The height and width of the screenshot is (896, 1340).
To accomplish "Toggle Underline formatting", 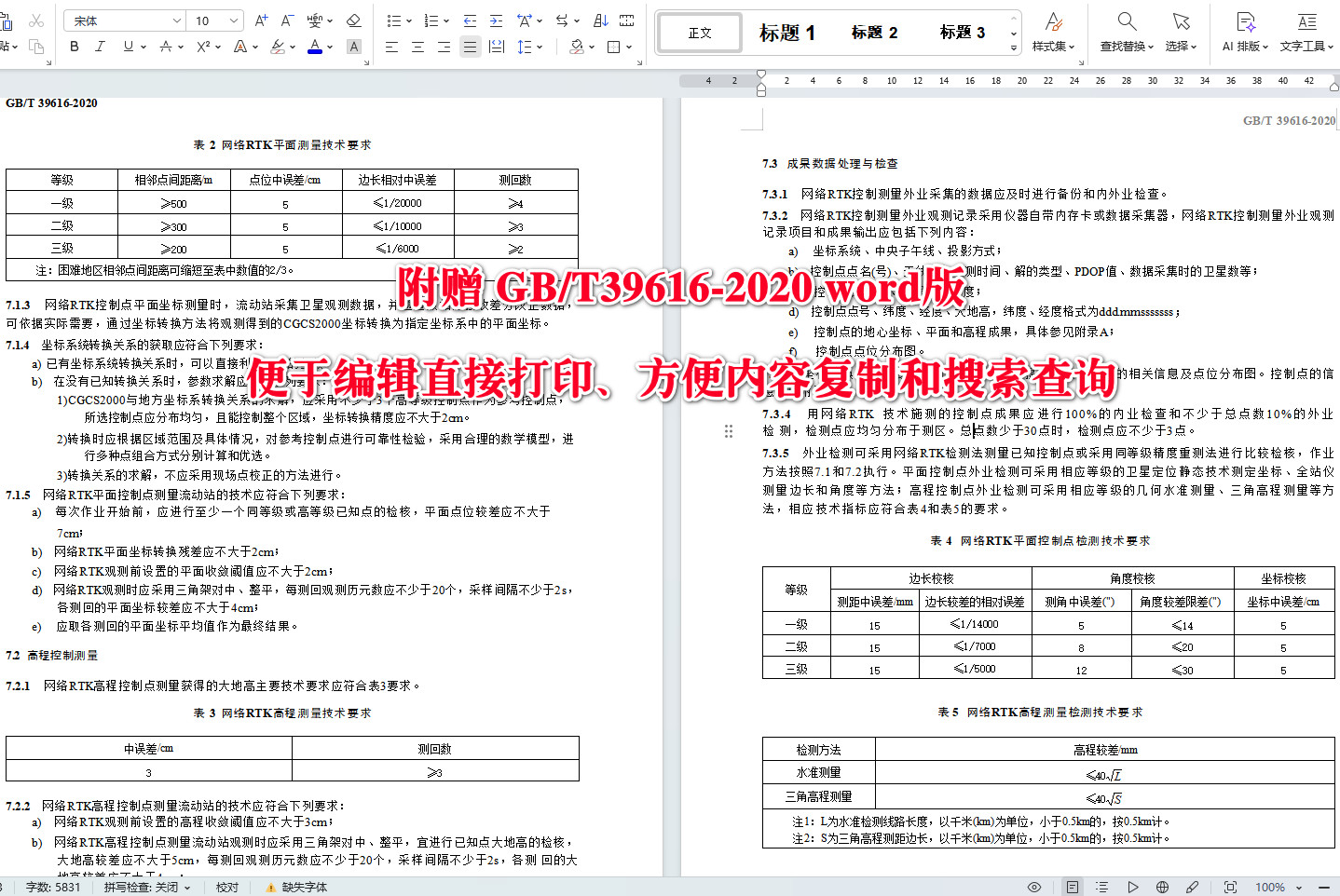I will click(x=128, y=46).
